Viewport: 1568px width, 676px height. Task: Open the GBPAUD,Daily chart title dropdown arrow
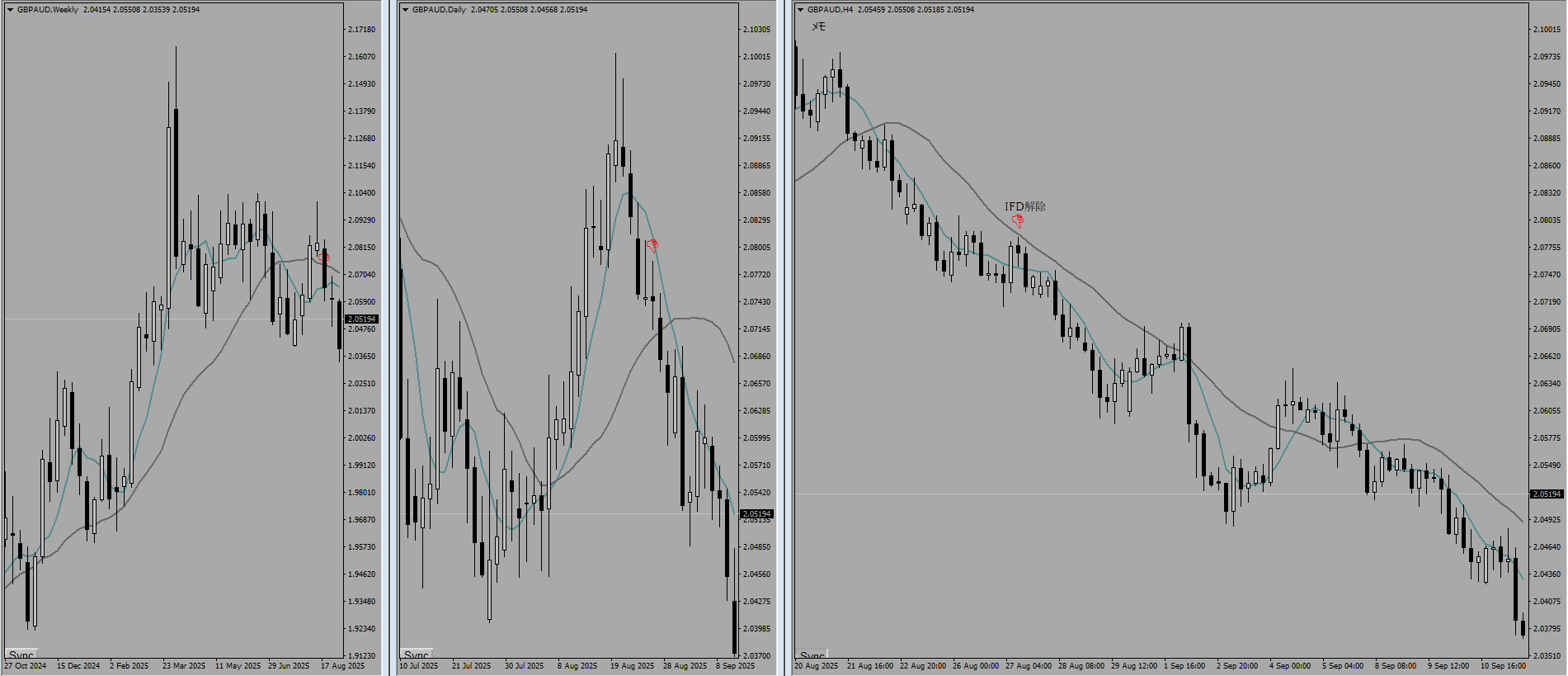(405, 10)
